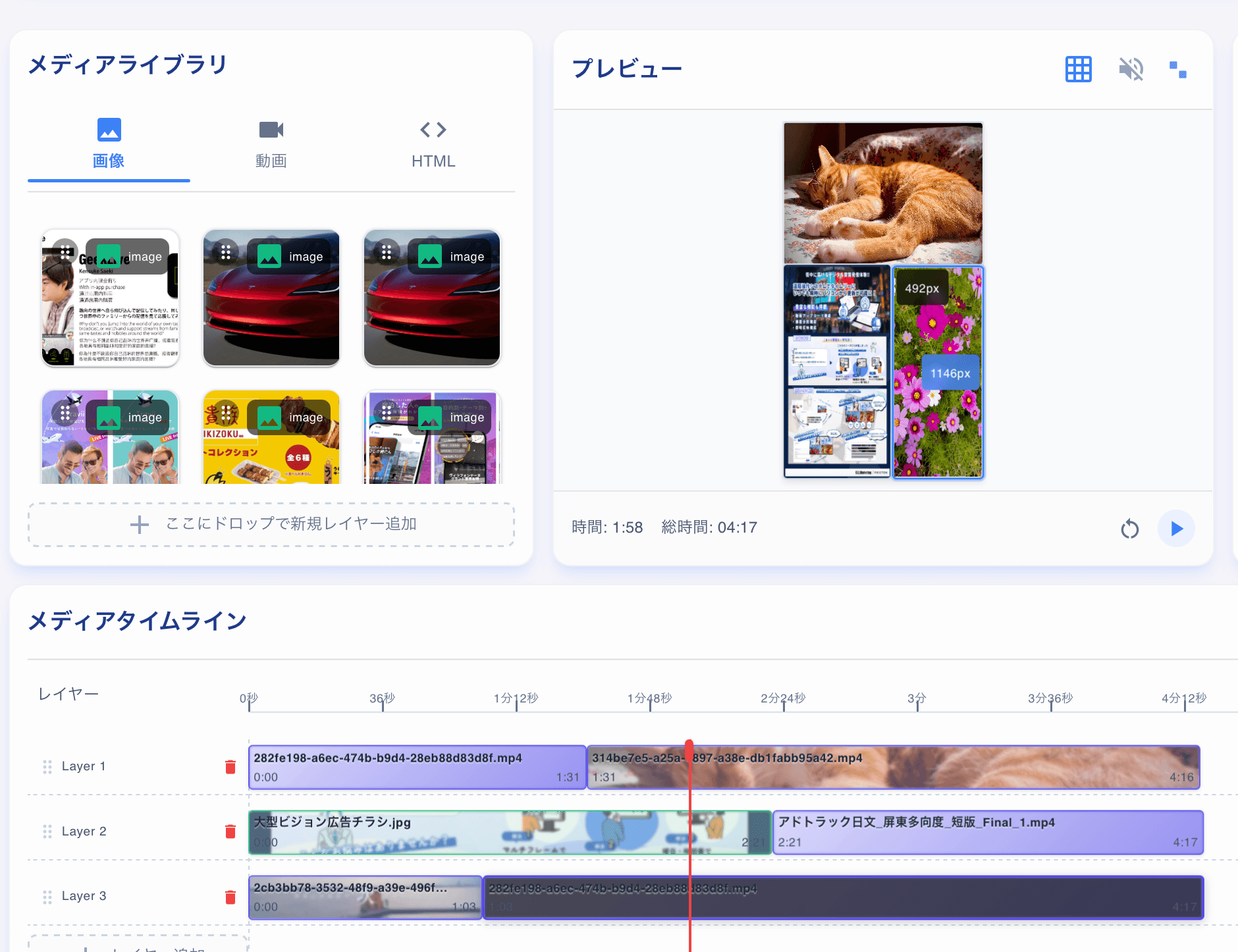Click the drag handle next to Layer 1

click(47, 766)
